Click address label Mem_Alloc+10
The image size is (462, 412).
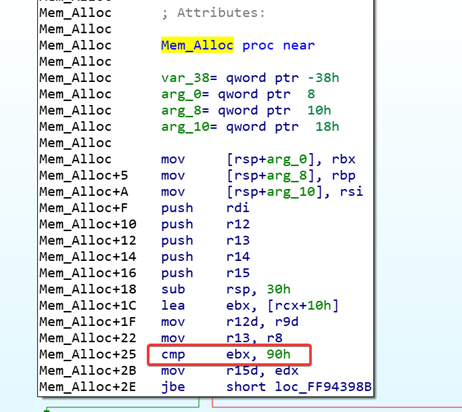(x=88, y=224)
